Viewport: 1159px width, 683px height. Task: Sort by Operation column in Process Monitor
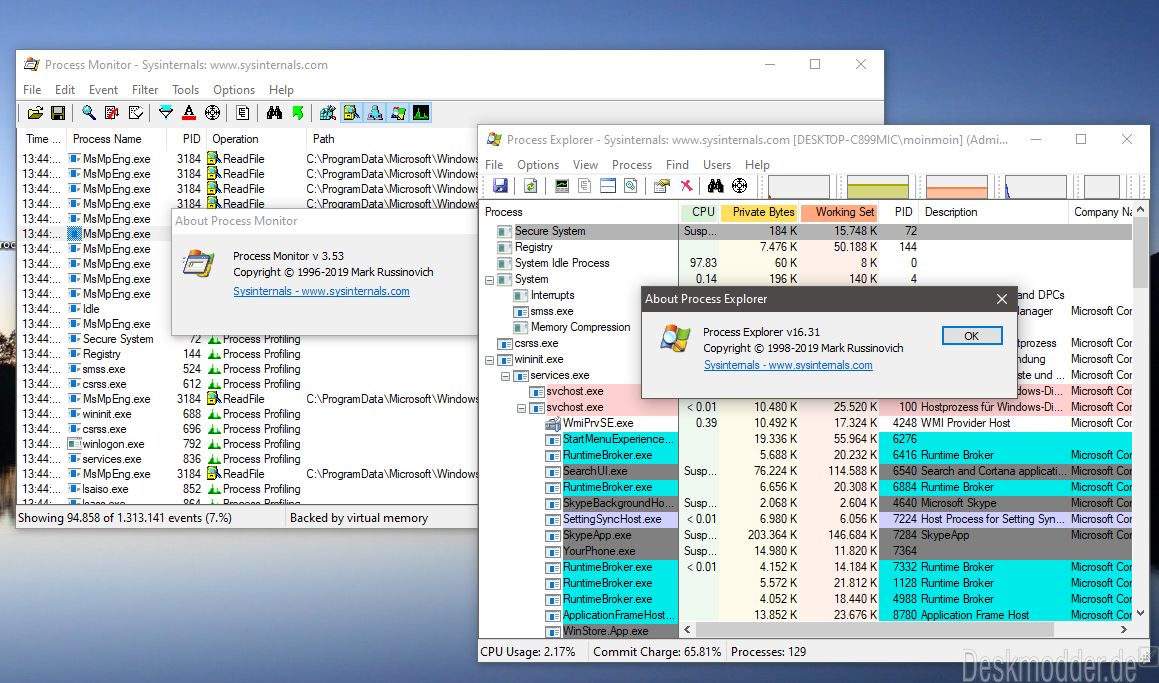(255, 139)
